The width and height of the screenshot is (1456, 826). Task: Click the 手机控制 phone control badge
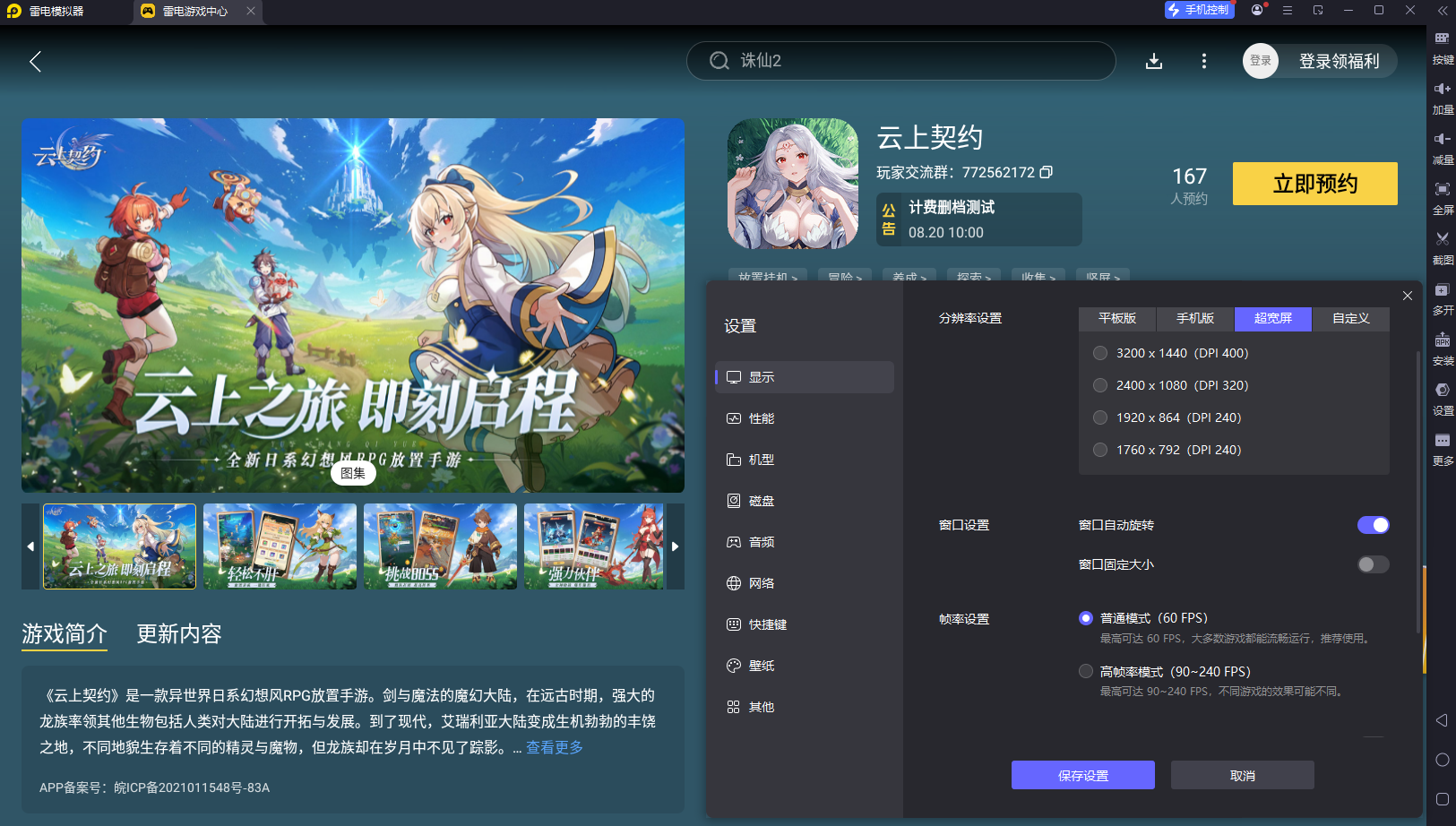[x=1199, y=10]
